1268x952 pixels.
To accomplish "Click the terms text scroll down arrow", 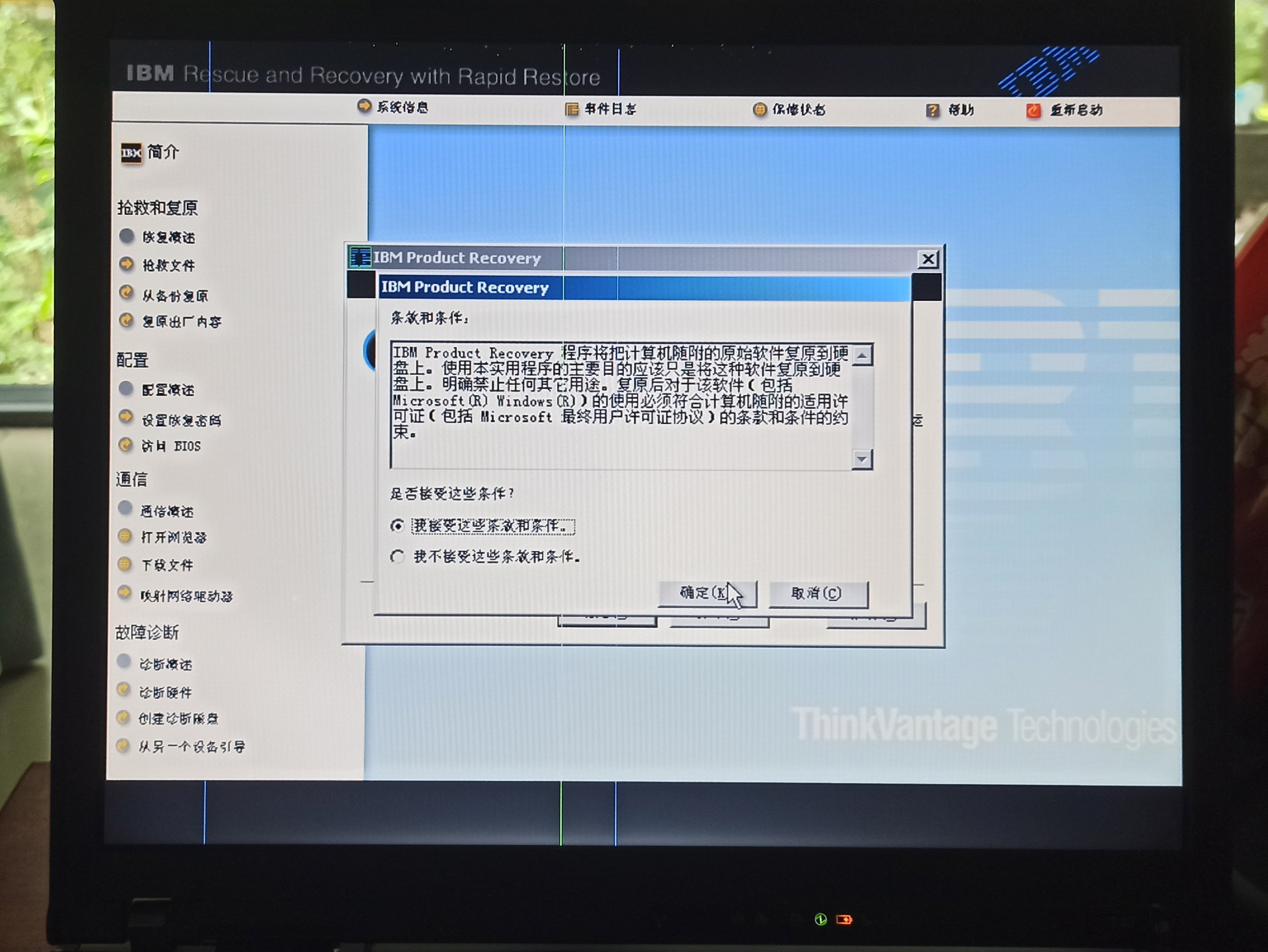I will pos(862,459).
